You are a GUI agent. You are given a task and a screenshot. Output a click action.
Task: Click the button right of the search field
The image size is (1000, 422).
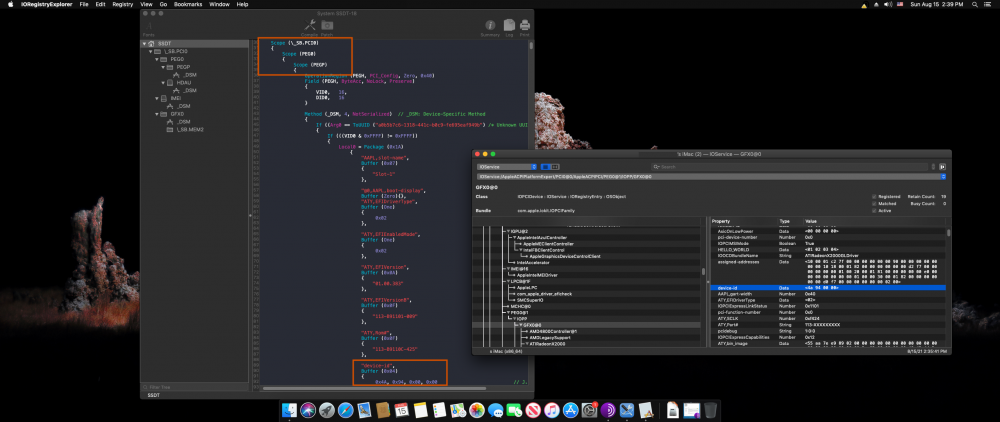click(x=942, y=166)
